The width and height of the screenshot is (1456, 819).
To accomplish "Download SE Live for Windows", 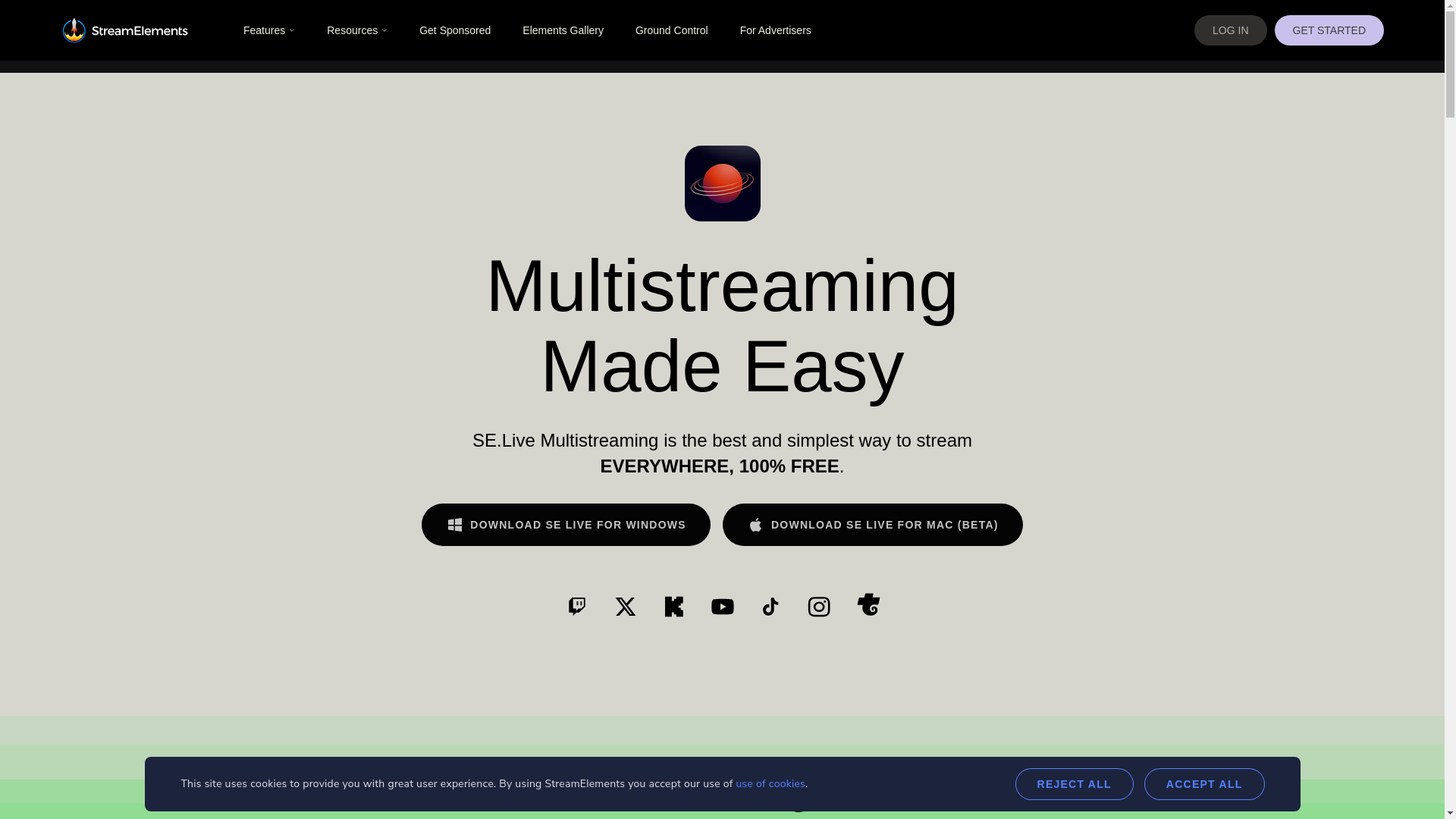I will pos(566,525).
